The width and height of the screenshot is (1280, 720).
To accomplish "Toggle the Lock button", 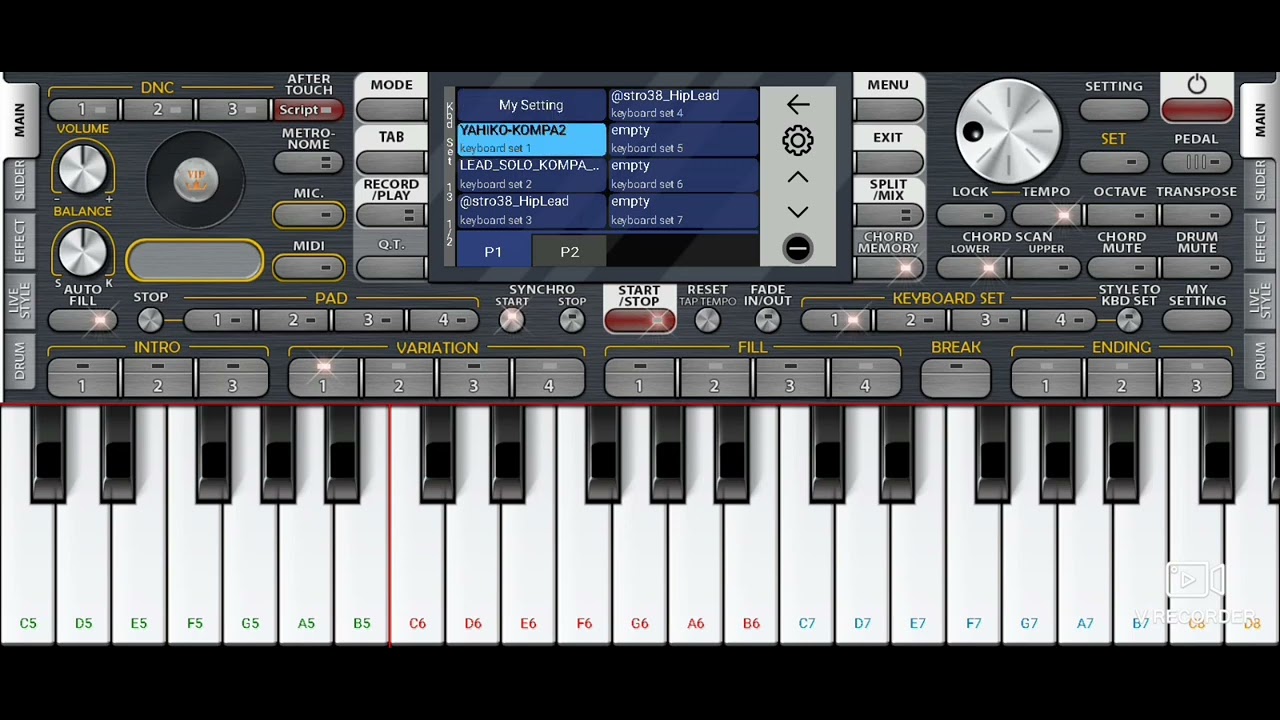I will point(971,214).
